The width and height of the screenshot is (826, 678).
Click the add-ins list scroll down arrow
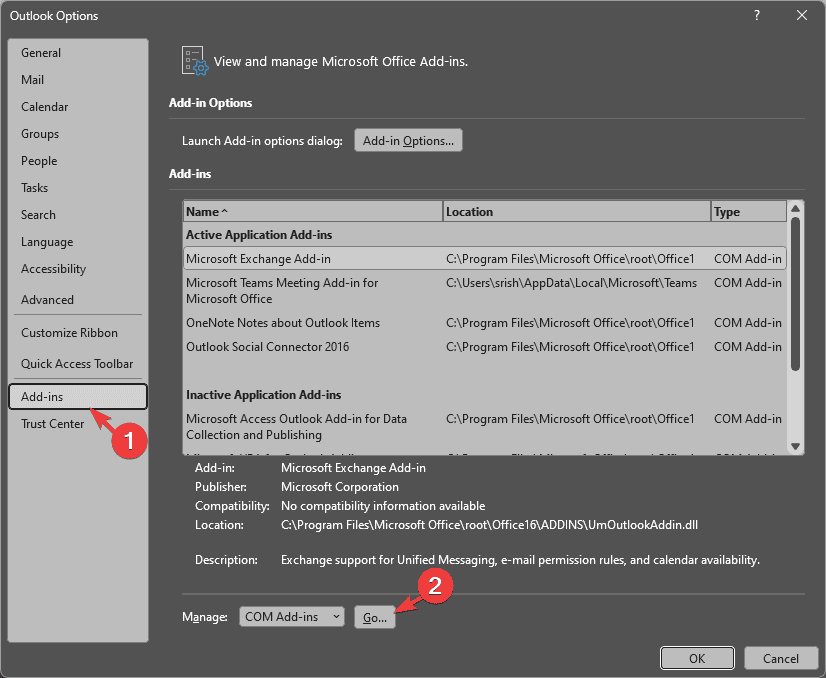click(x=795, y=447)
